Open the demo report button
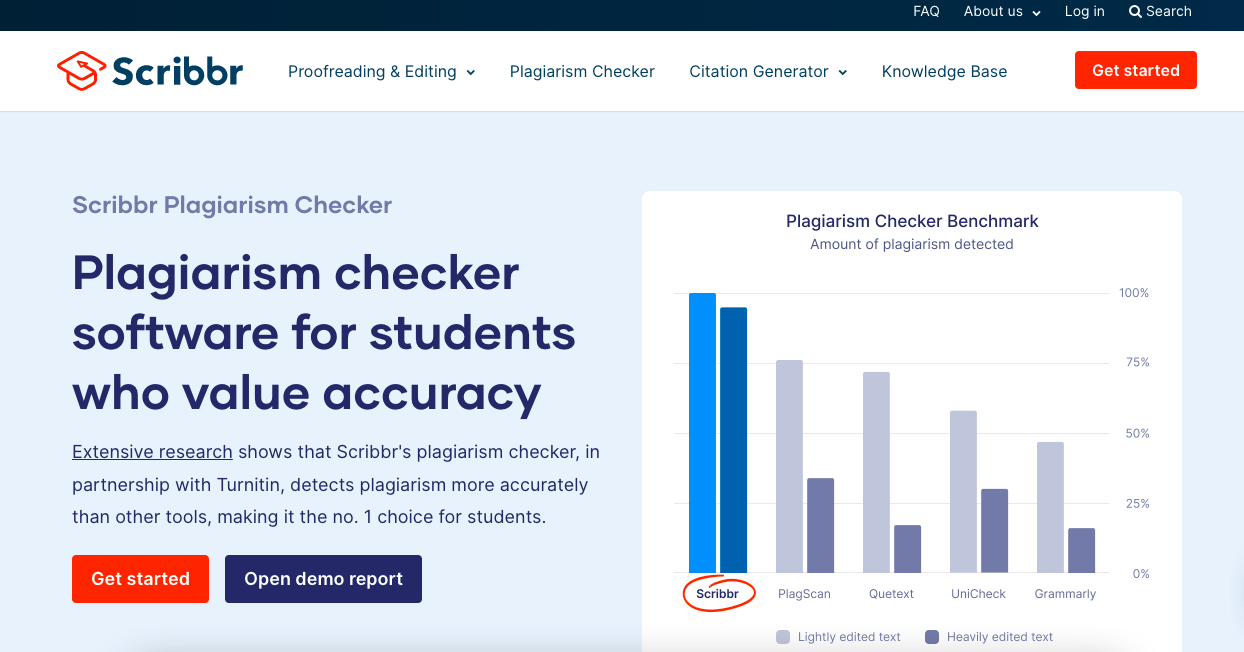The width and height of the screenshot is (1244, 652). coord(323,579)
